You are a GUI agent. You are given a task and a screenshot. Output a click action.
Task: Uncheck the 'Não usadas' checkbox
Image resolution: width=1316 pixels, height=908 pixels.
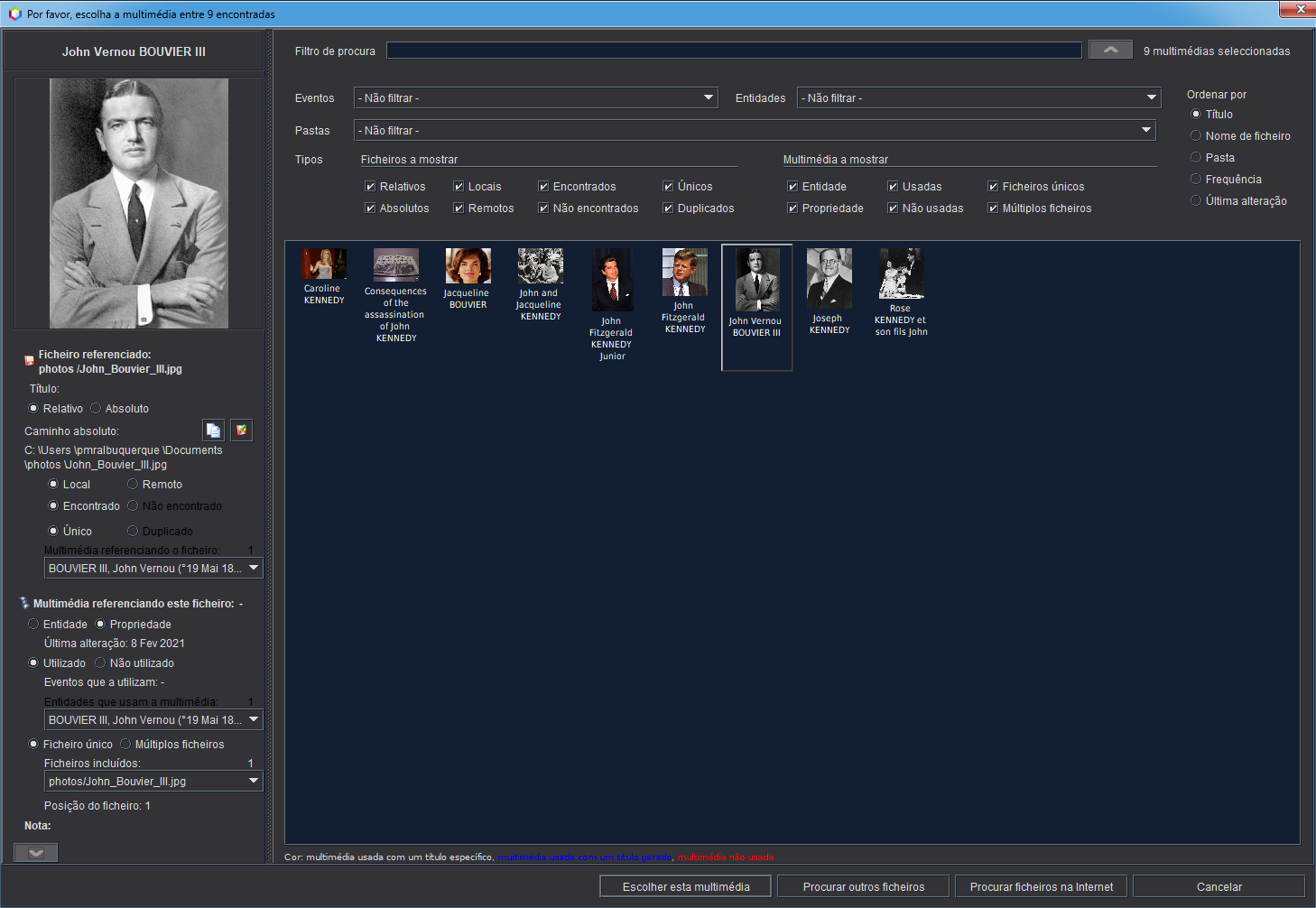pos(892,208)
